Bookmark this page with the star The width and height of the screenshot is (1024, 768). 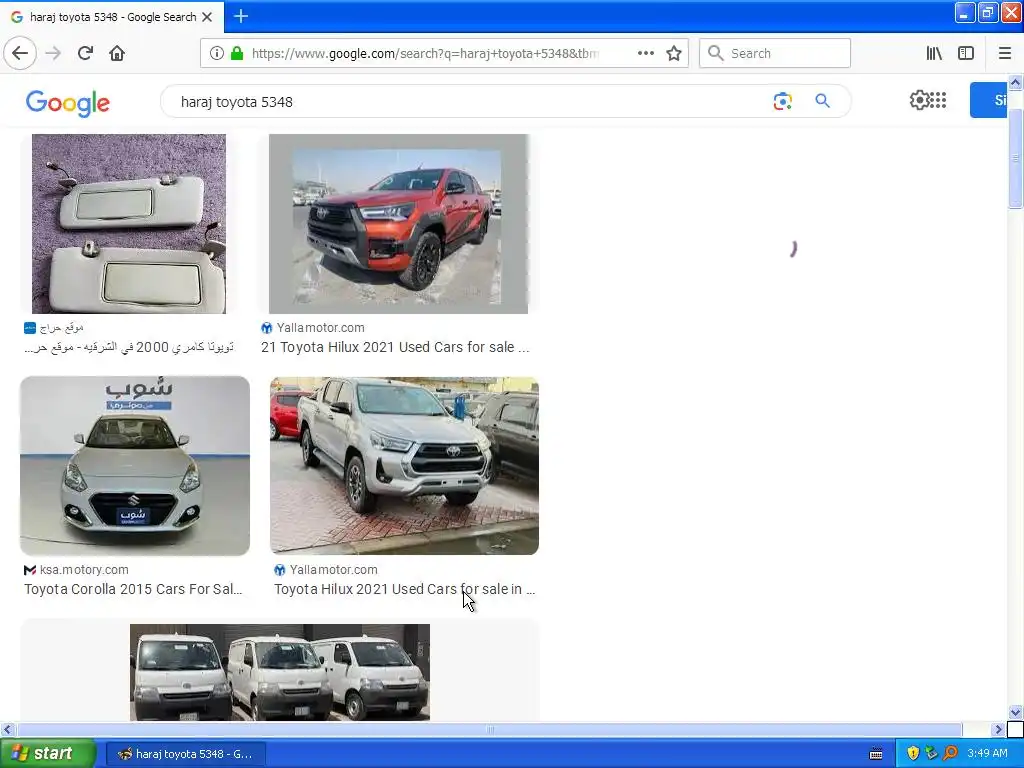674,54
